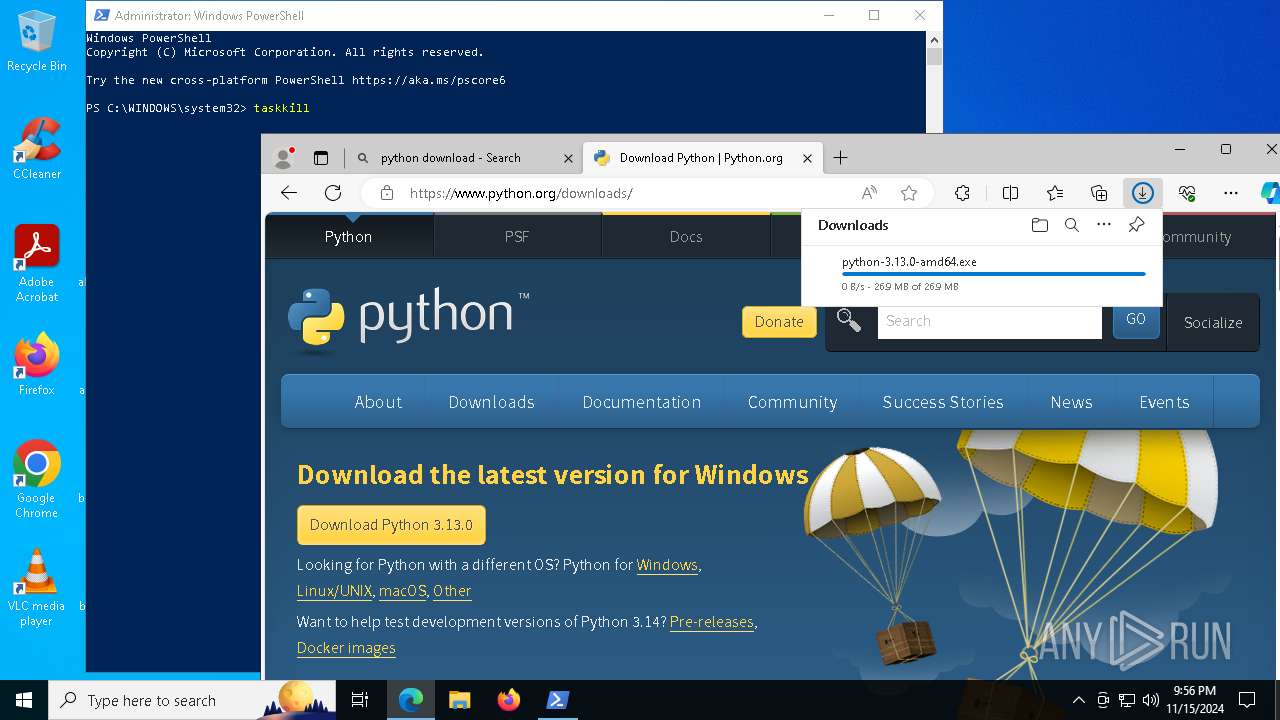Close the python download - Search tab

(x=568, y=158)
